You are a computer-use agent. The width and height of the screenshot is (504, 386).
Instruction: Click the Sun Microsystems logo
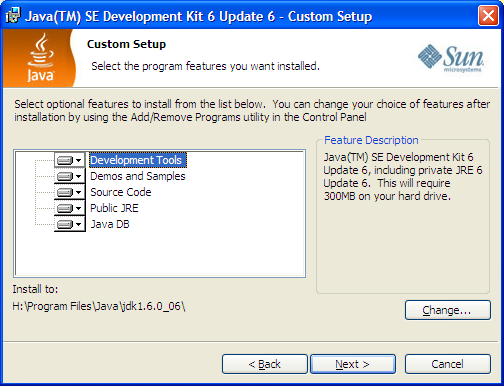pos(451,58)
